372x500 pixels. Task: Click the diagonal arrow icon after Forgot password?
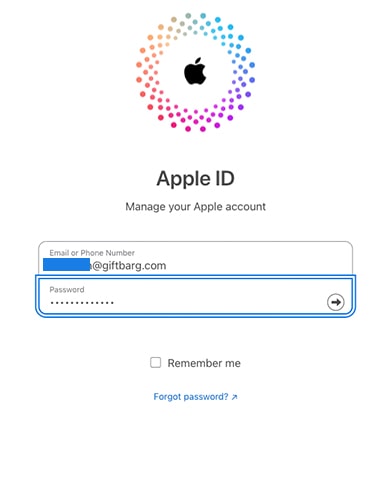235,397
